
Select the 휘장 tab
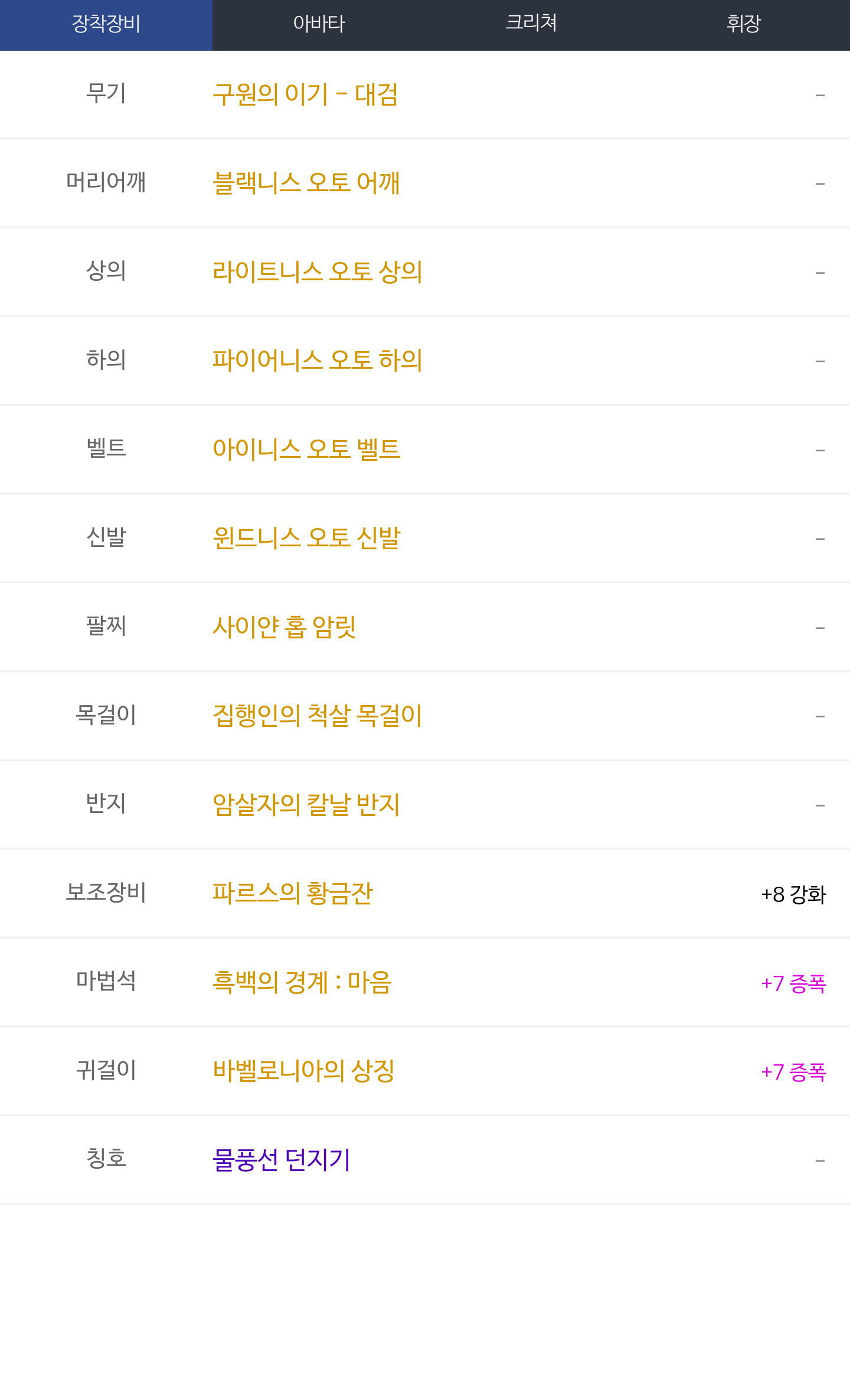744,24
